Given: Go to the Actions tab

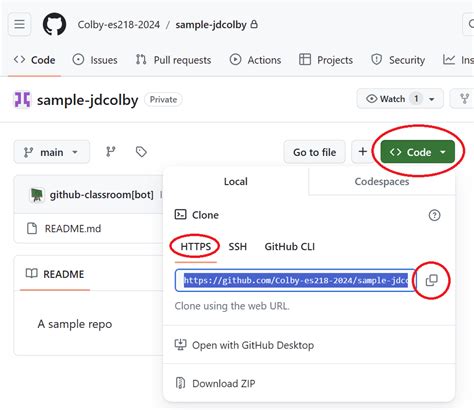Looking at the screenshot, I should click(x=255, y=60).
